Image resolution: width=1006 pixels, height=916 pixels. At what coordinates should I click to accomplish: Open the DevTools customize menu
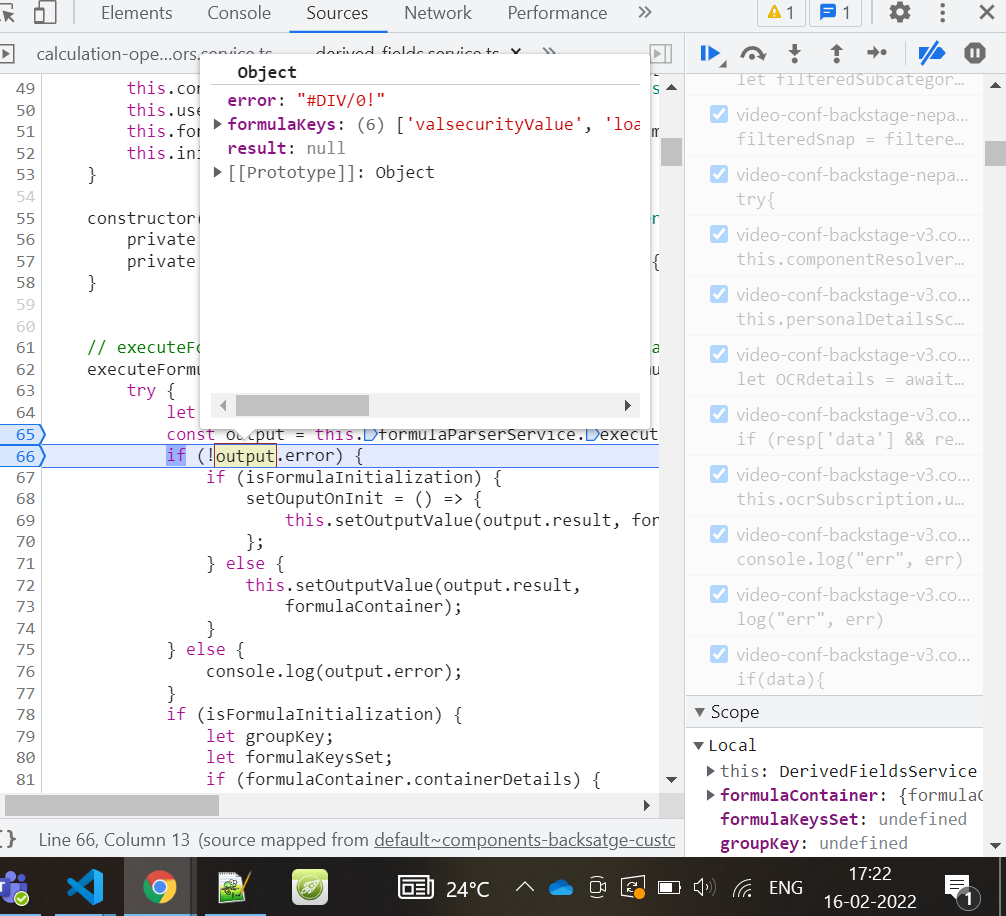(942, 12)
